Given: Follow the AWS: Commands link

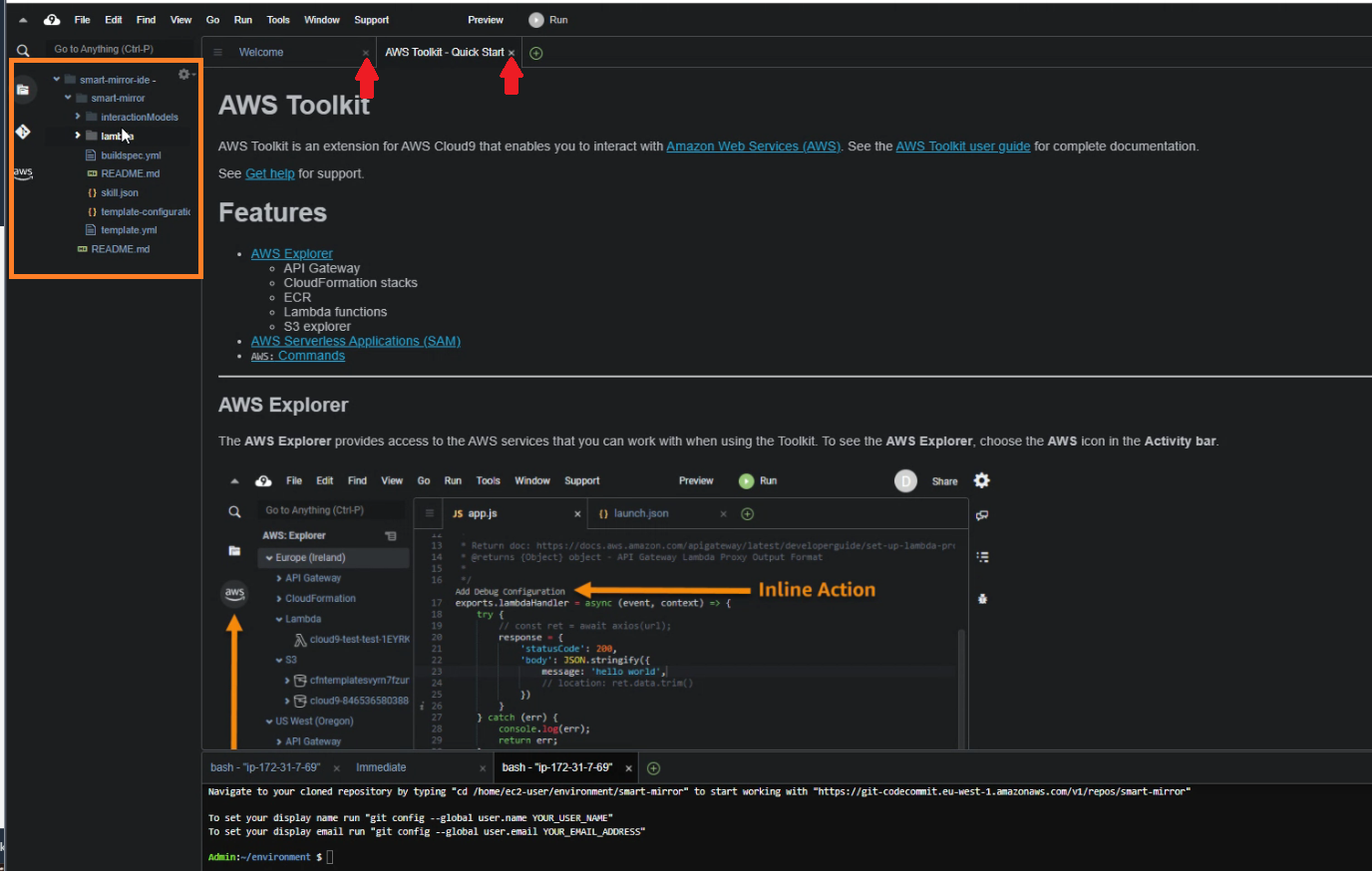Looking at the screenshot, I should (298, 356).
